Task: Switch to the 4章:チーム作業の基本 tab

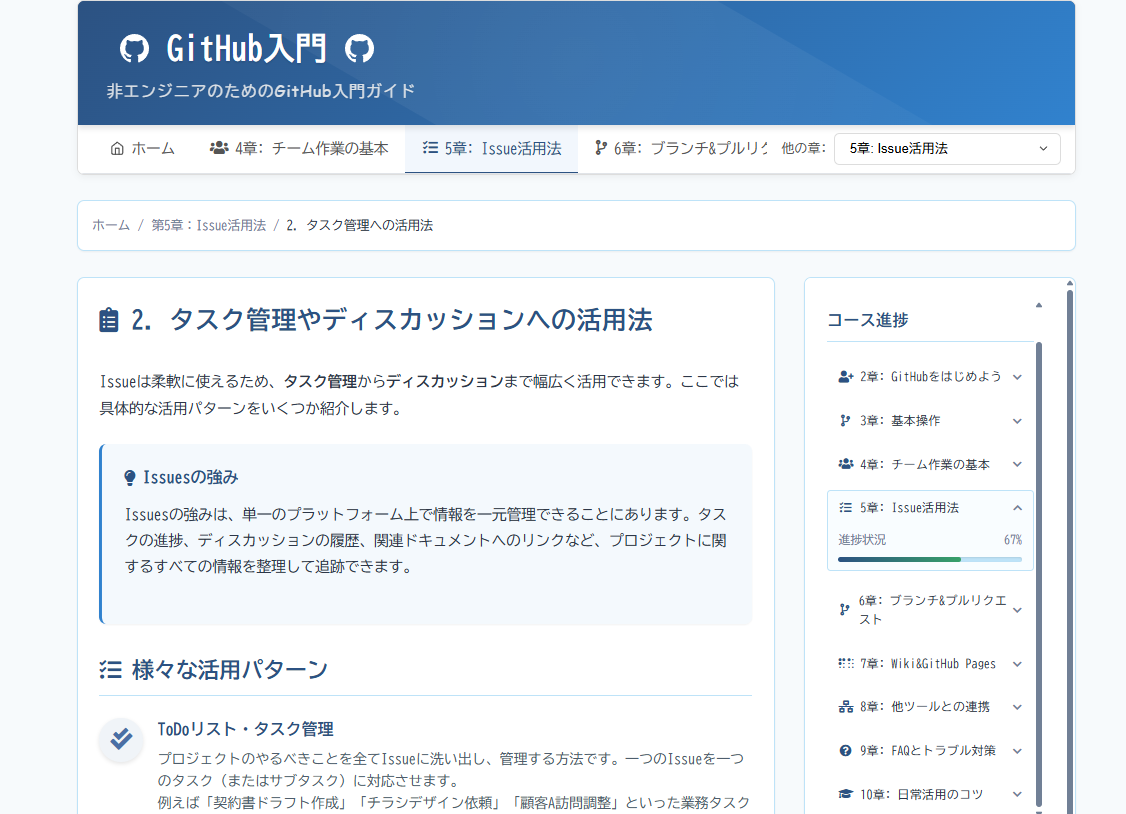Action: [x=299, y=149]
